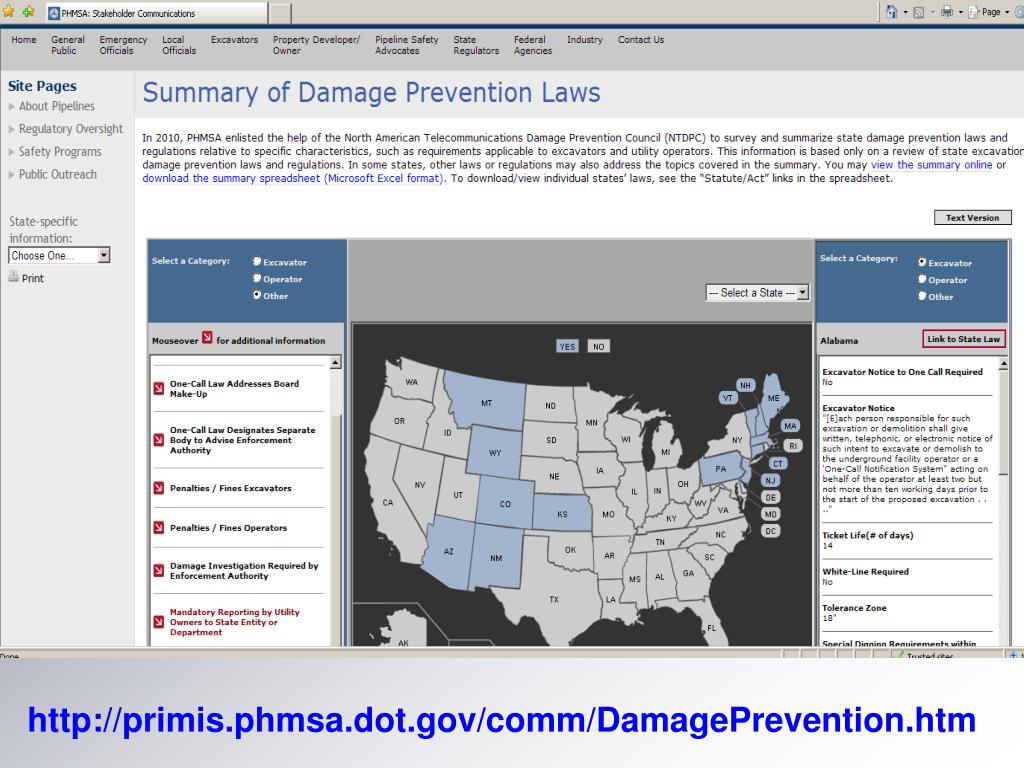Select Excavator radio in left category panel
Image resolution: width=1024 pixels, height=768 pixels.
257,261
